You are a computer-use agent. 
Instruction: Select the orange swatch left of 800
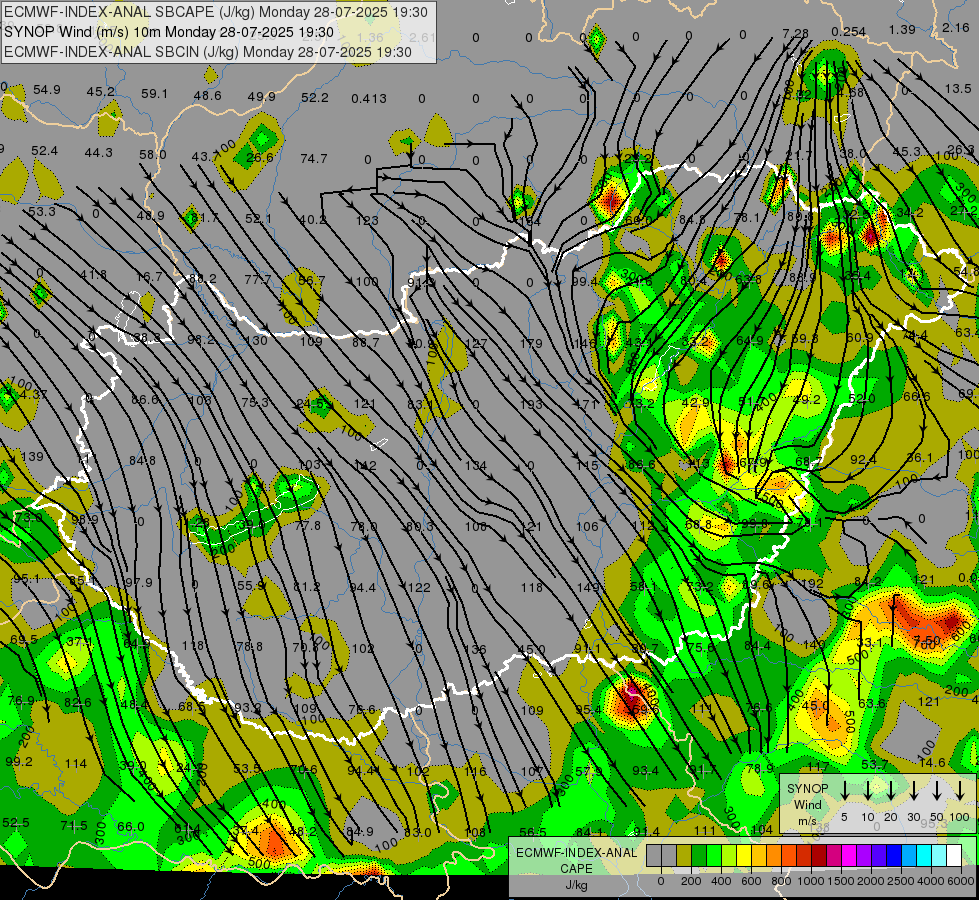click(774, 856)
